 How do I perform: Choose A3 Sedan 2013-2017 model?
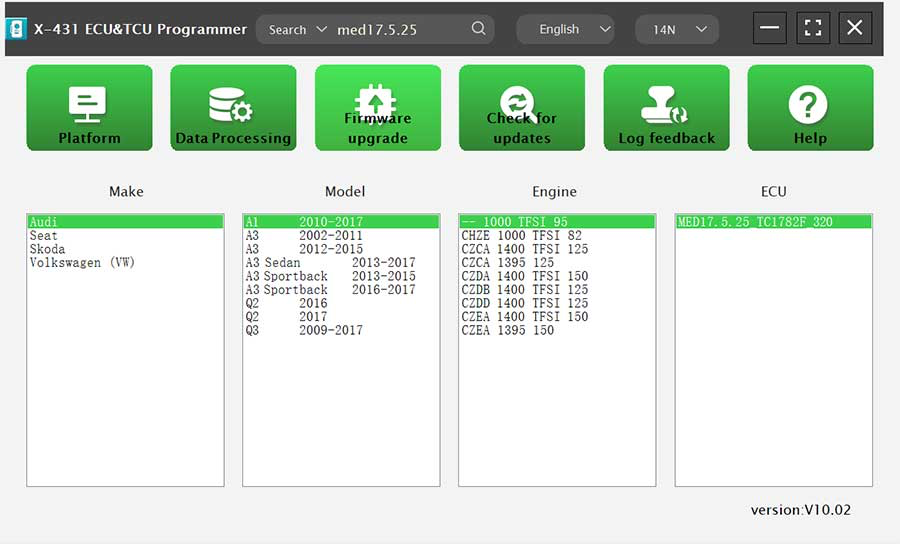click(330, 263)
